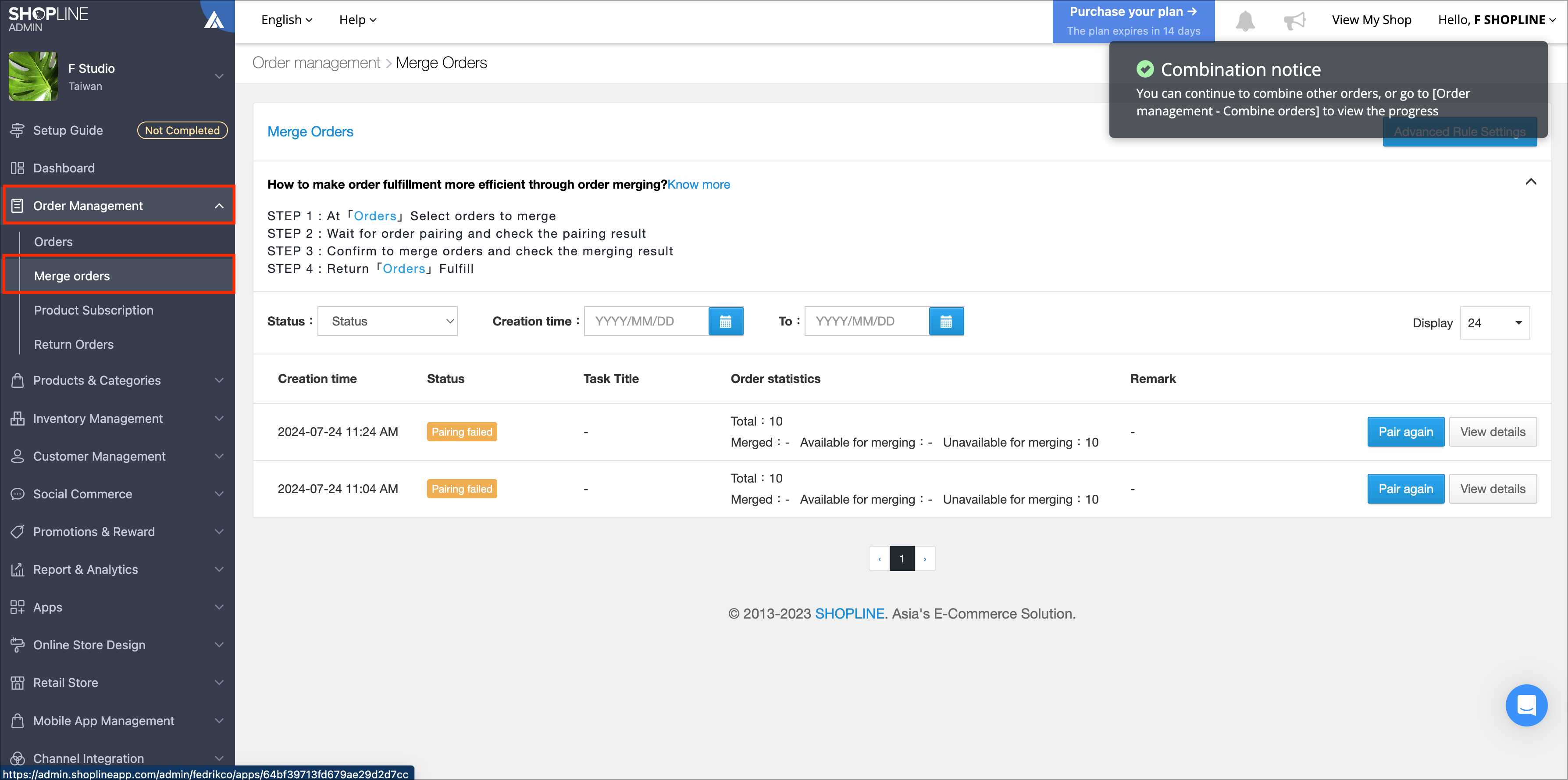Click the Creation time start calendar icon
Image resolution: width=1568 pixels, height=780 pixels.
tap(726, 322)
